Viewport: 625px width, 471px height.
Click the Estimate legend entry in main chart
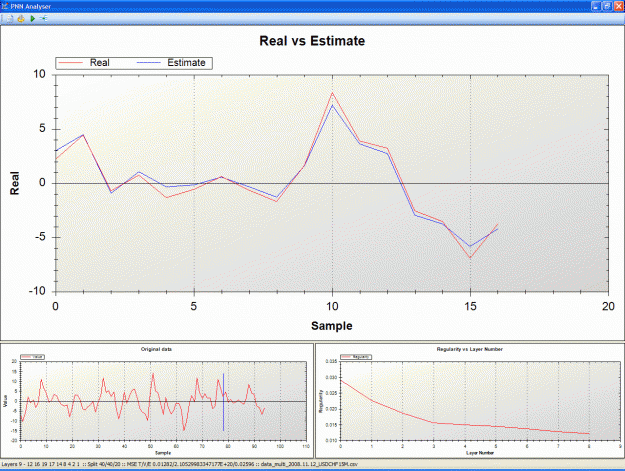[x=171, y=63]
